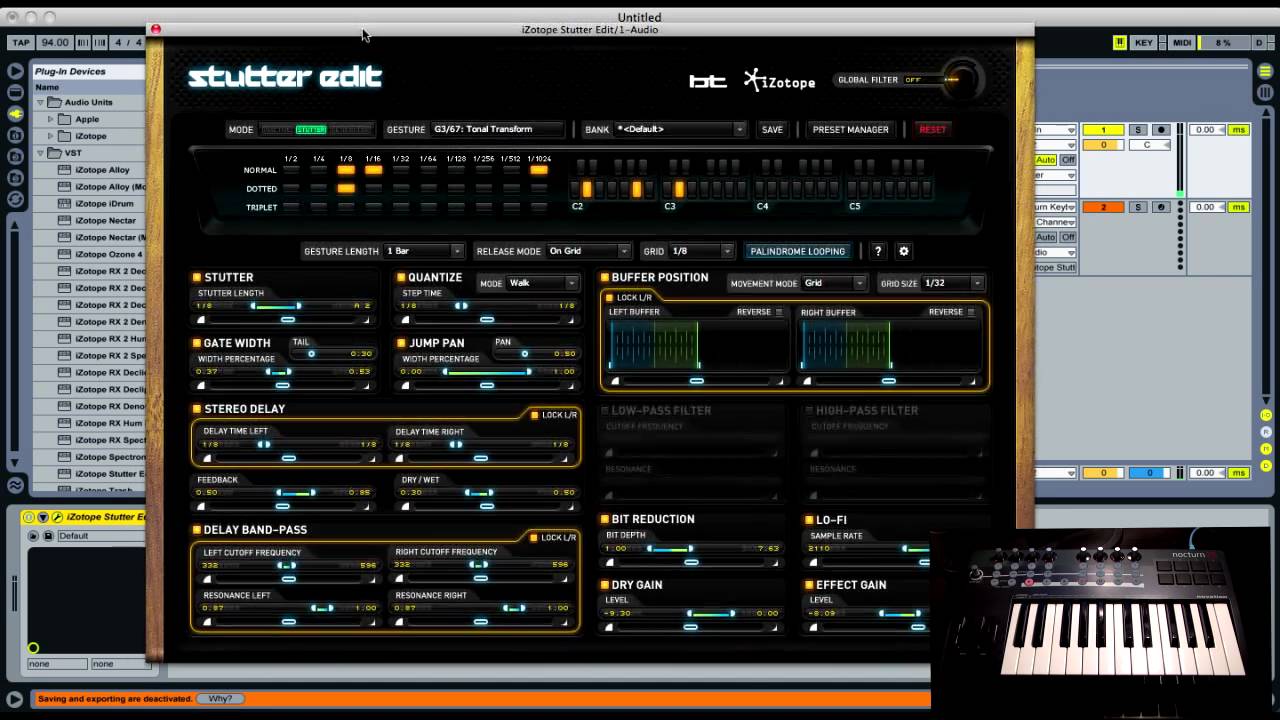The width and height of the screenshot is (1280, 720).
Task: Toggle PALINDROME LOOPING button
Action: click(797, 251)
